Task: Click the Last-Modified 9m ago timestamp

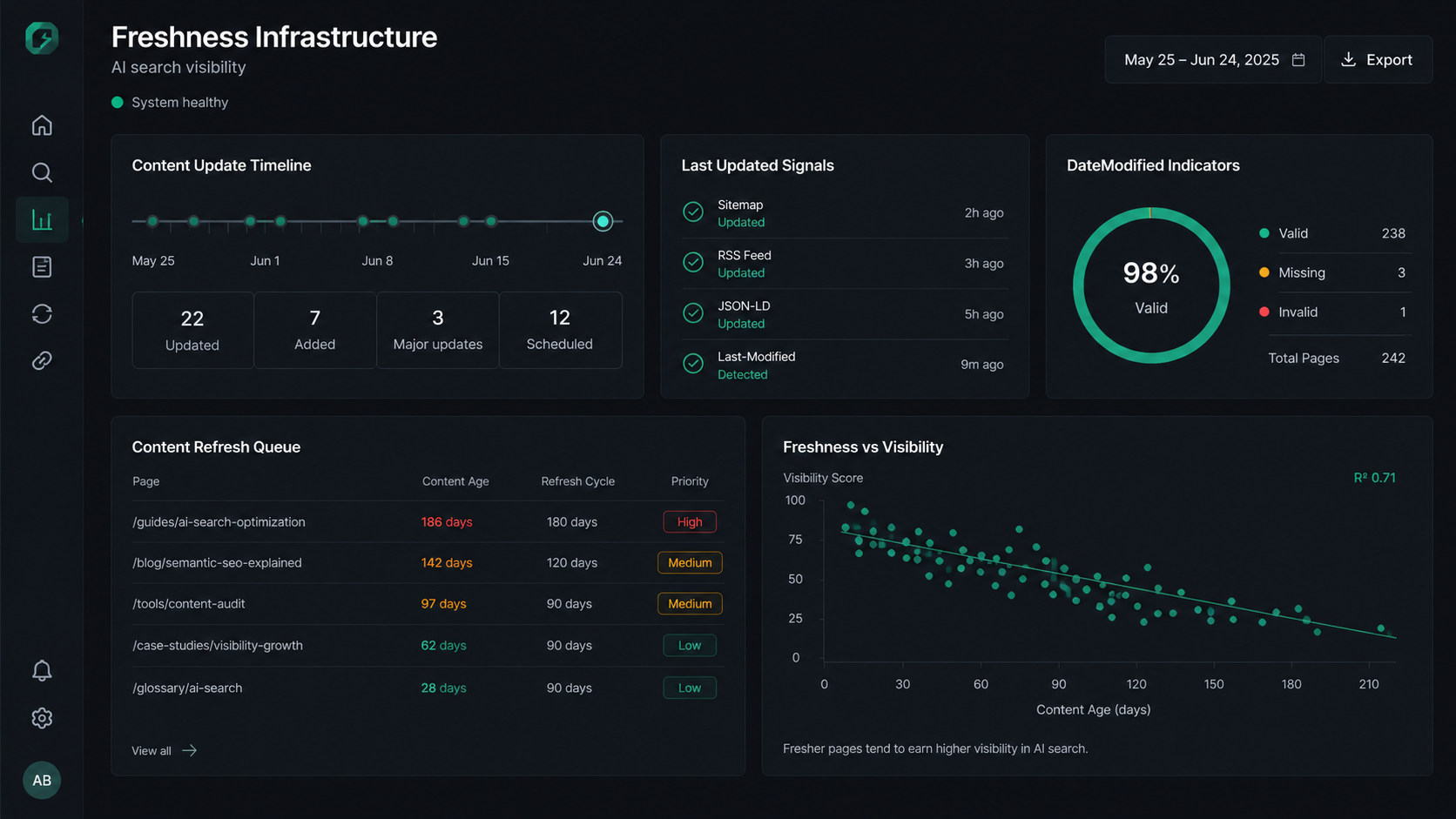Action: click(x=982, y=364)
